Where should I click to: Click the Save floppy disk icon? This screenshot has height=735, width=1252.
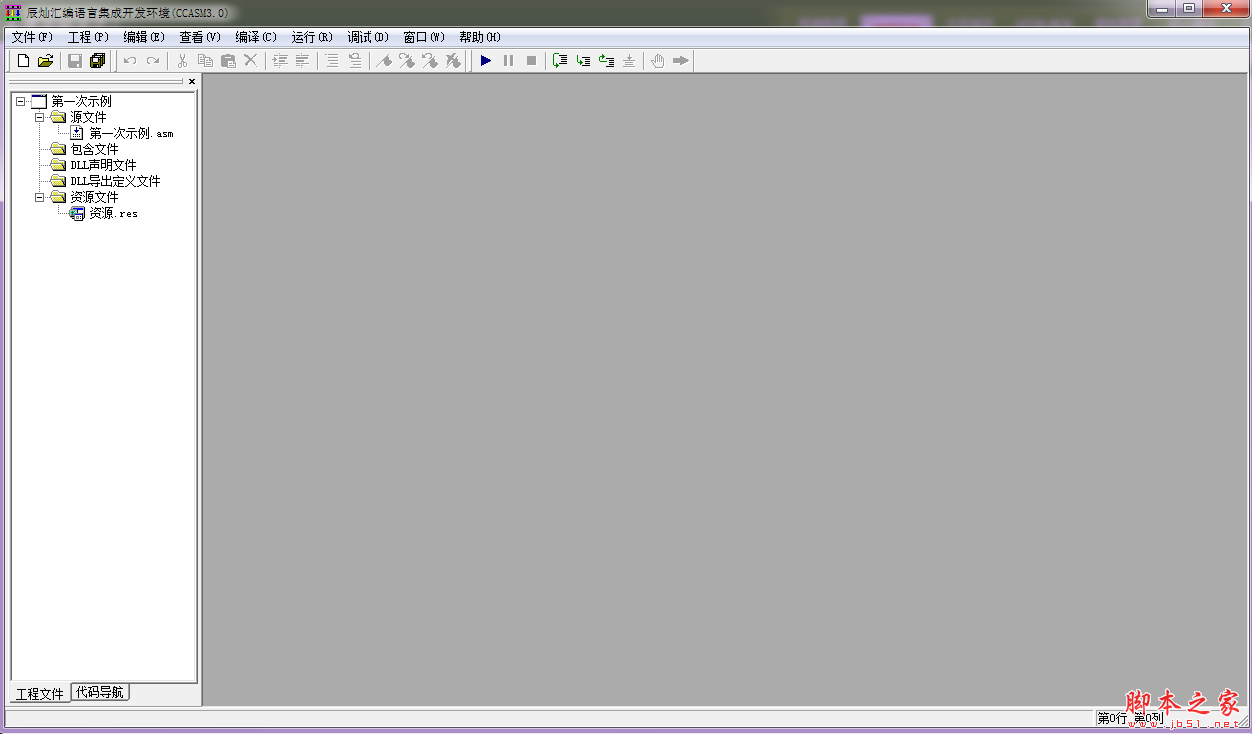click(74, 61)
